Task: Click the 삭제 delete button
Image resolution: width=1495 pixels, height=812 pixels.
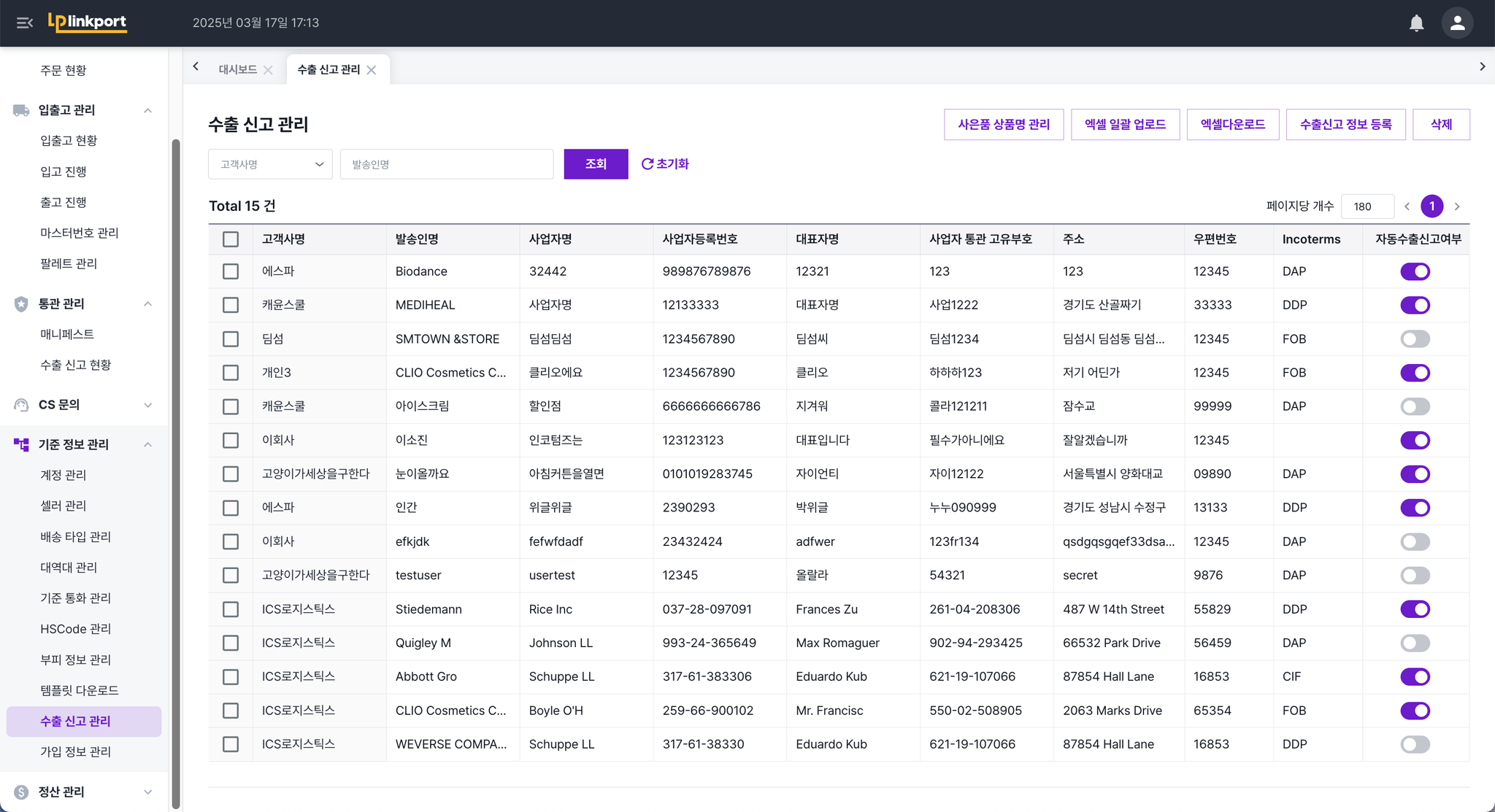Action: pos(1441,125)
